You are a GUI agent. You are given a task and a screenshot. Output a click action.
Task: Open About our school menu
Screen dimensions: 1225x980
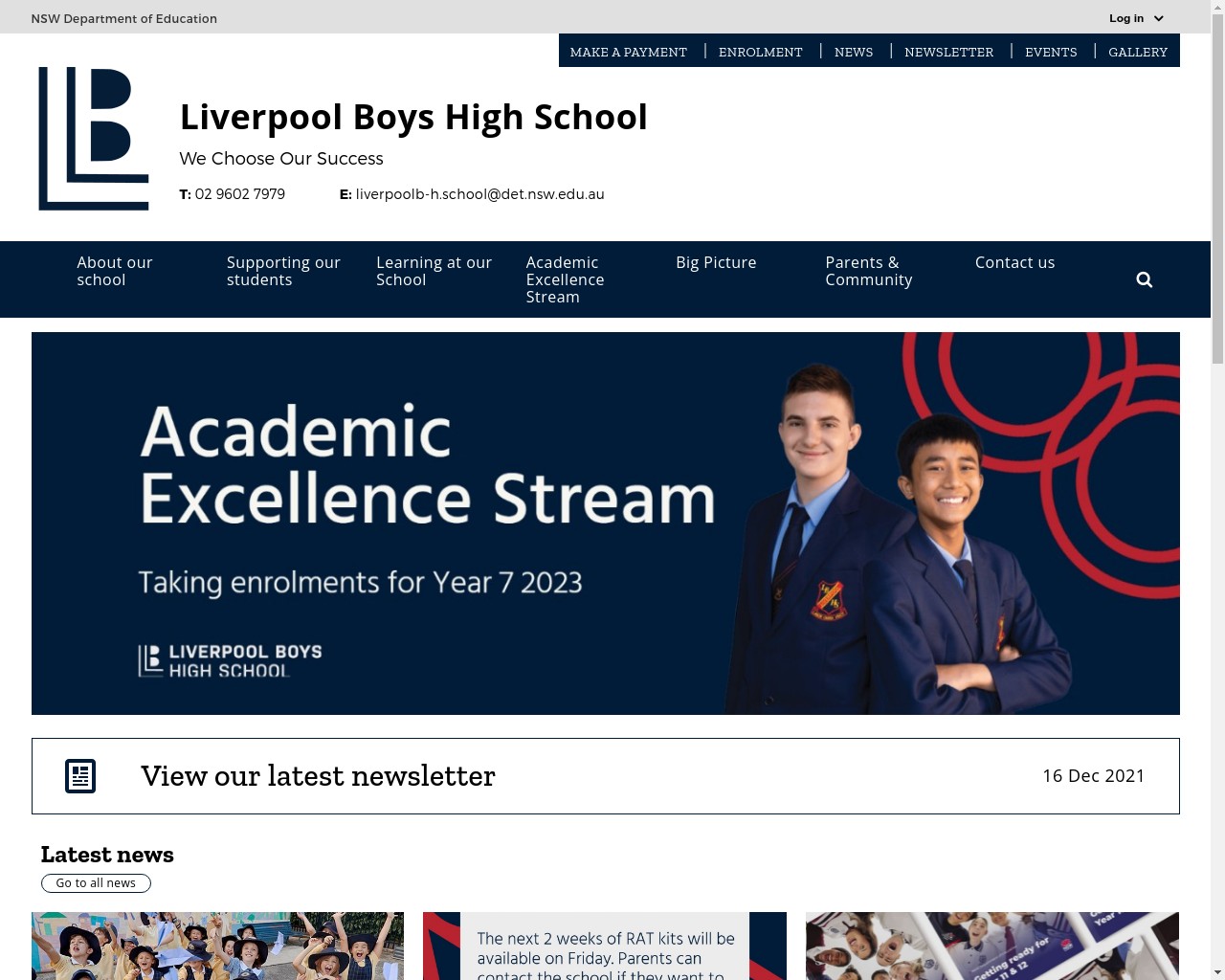(x=115, y=271)
